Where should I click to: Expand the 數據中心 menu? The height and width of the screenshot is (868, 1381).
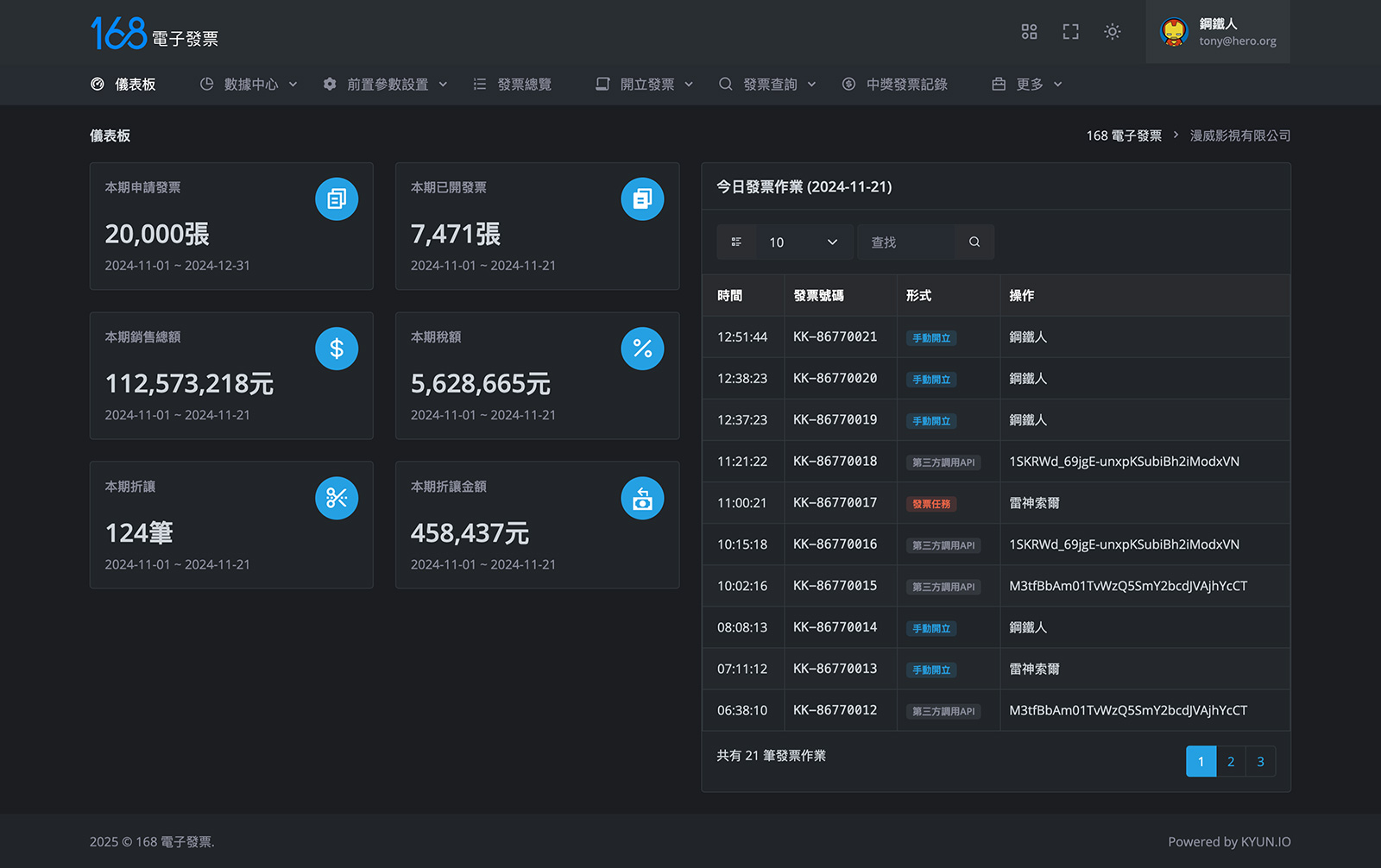tap(249, 85)
